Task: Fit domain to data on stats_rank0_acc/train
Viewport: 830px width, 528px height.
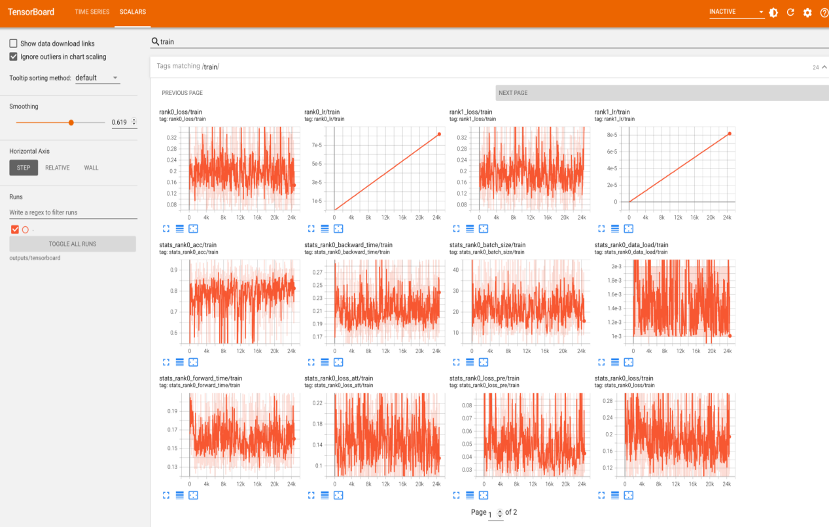Action: (193, 362)
